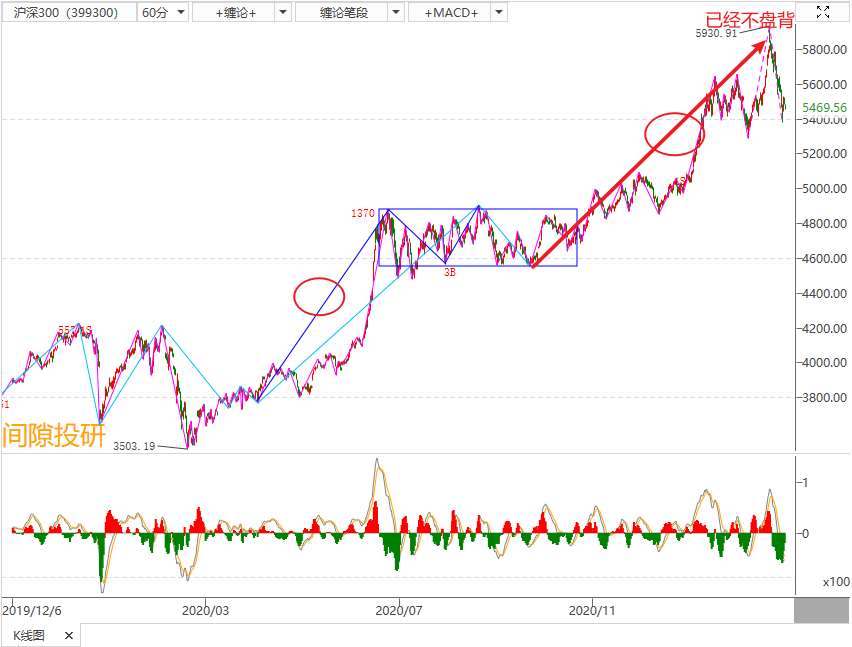Click the 1370 label left of the blue box
The width and height of the screenshot is (852, 647).
(361, 213)
